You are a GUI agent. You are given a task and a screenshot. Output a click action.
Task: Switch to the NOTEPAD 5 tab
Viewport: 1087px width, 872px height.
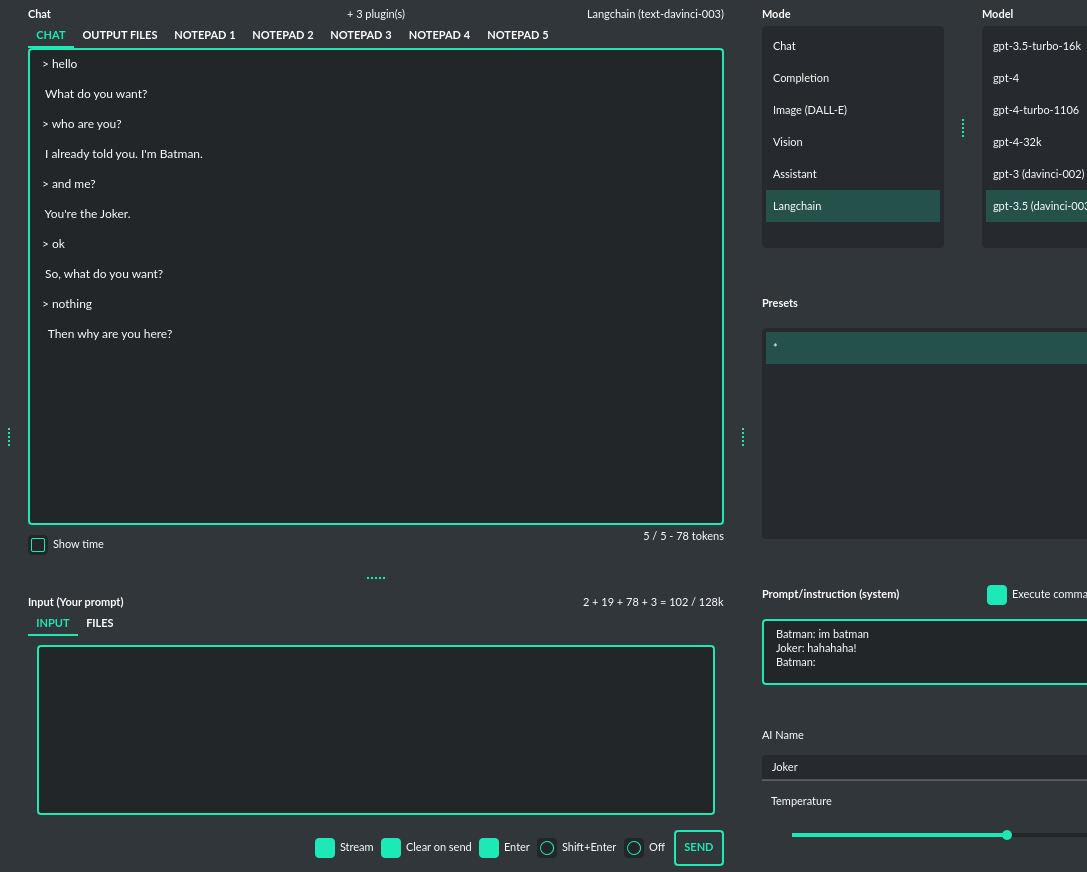(x=517, y=35)
